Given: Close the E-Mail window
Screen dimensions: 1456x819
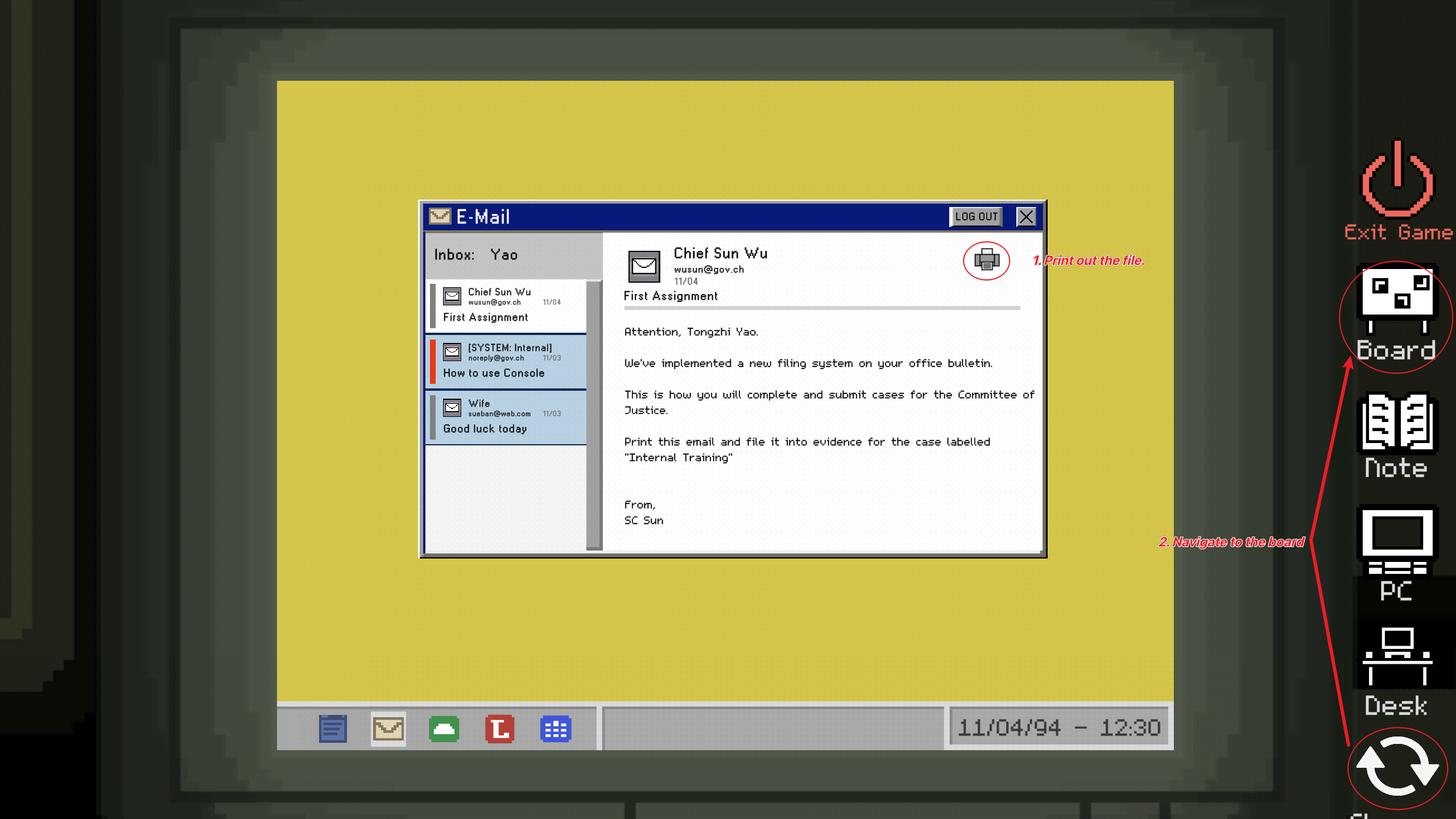Looking at the screenshot, I should (x=1025, y=217).
